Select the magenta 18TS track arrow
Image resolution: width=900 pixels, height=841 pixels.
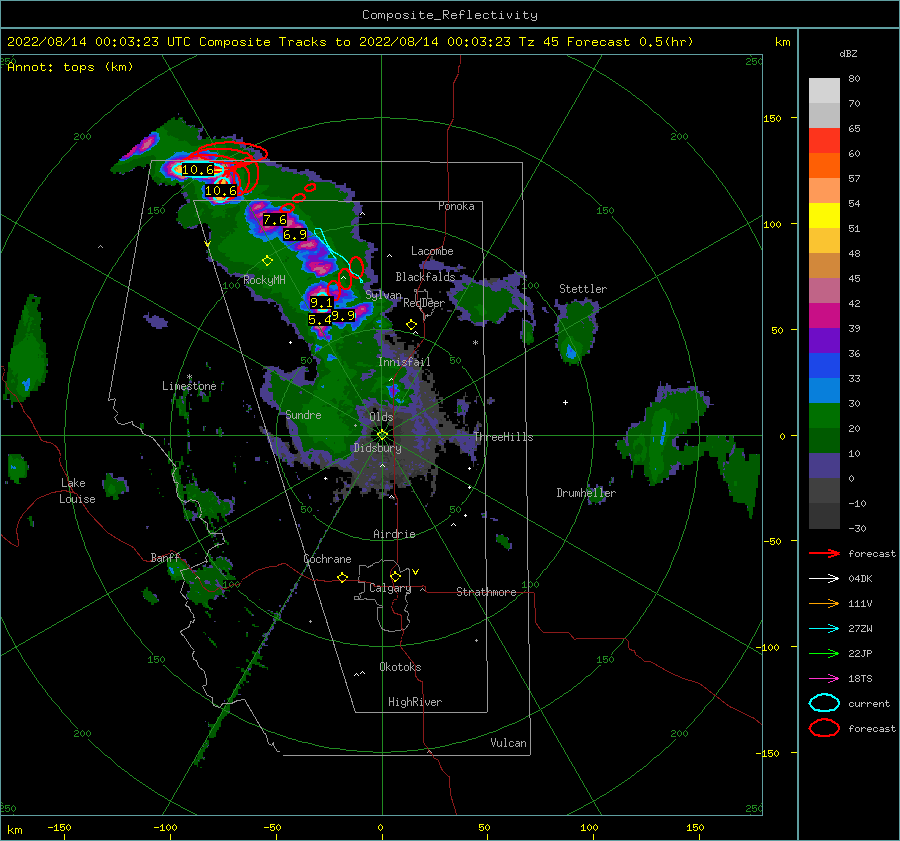[824, 679]
